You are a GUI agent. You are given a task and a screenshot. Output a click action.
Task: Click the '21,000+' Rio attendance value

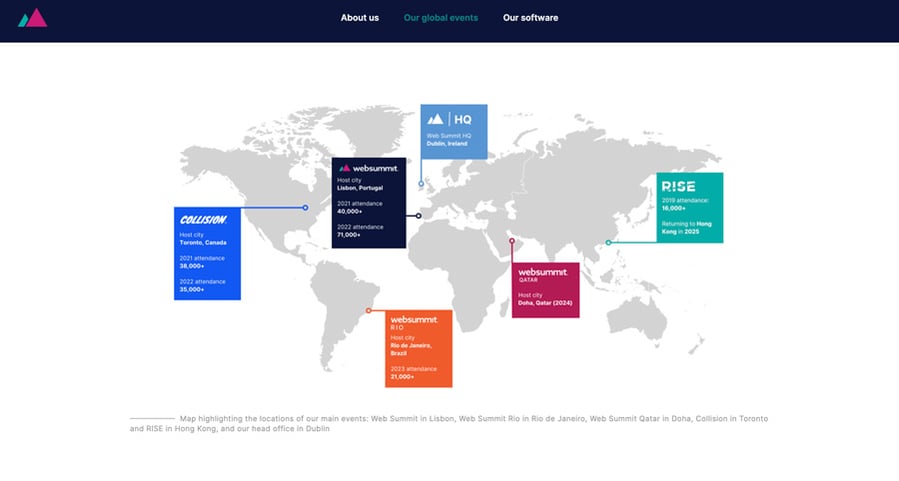pyautogui.click(x=402, y=377)
